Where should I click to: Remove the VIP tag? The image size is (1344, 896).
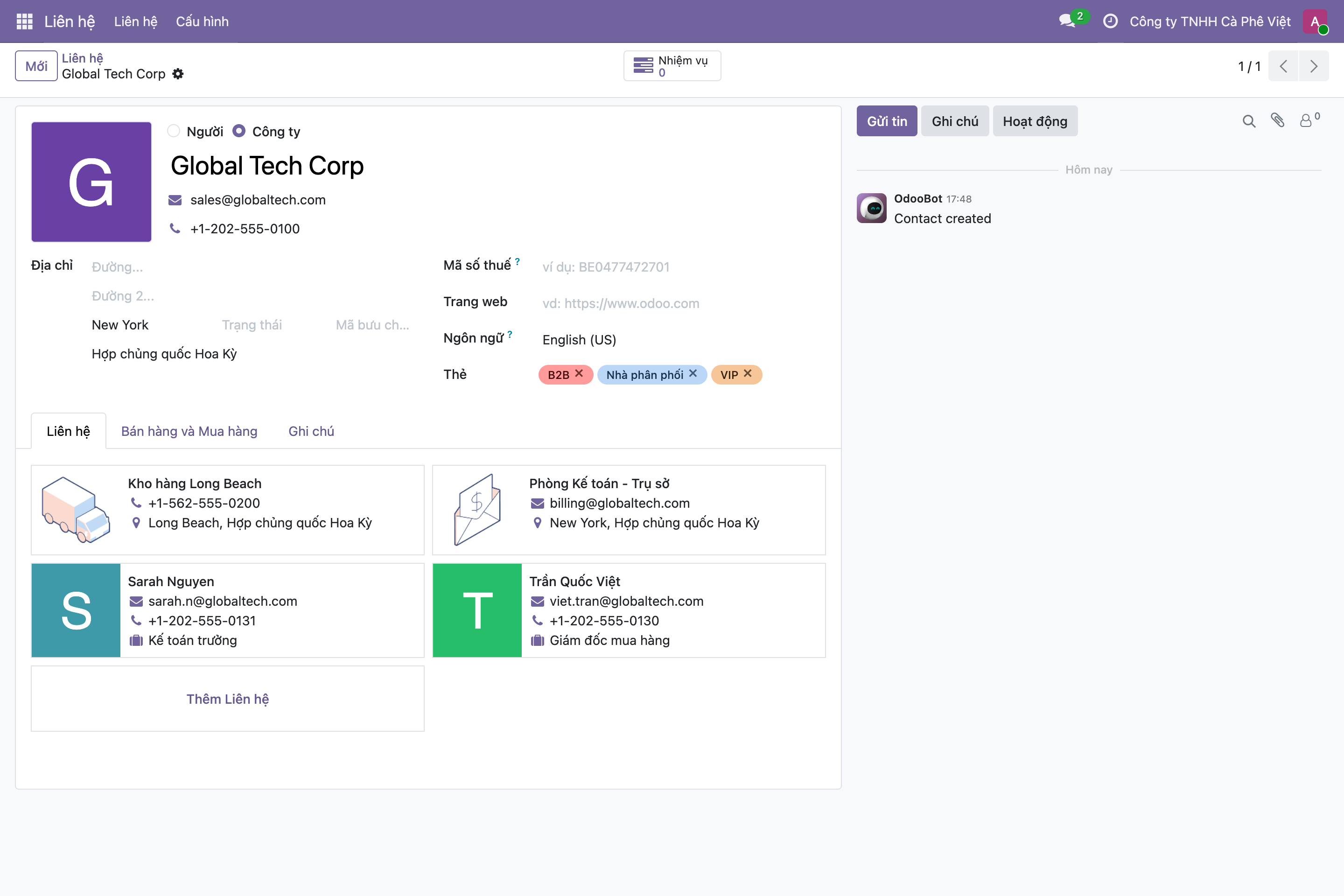(x=748, y=373)
